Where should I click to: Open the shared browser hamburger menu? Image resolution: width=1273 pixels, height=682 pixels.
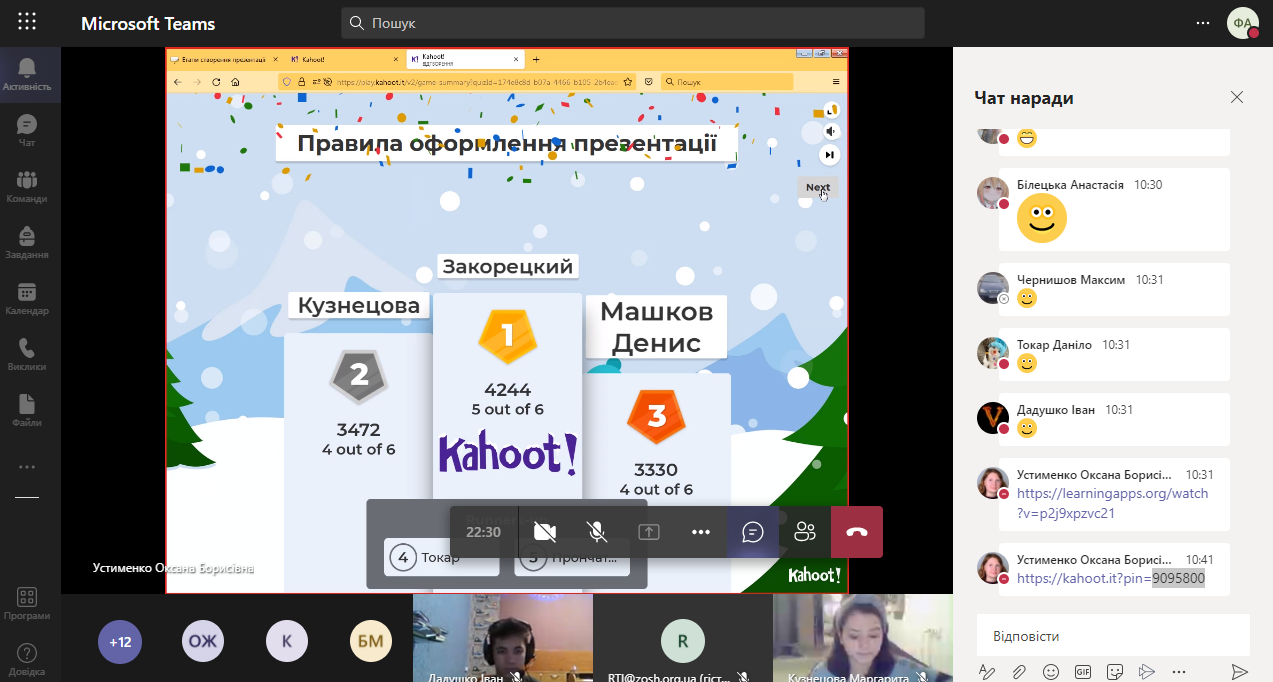click(x=836, y=82)
